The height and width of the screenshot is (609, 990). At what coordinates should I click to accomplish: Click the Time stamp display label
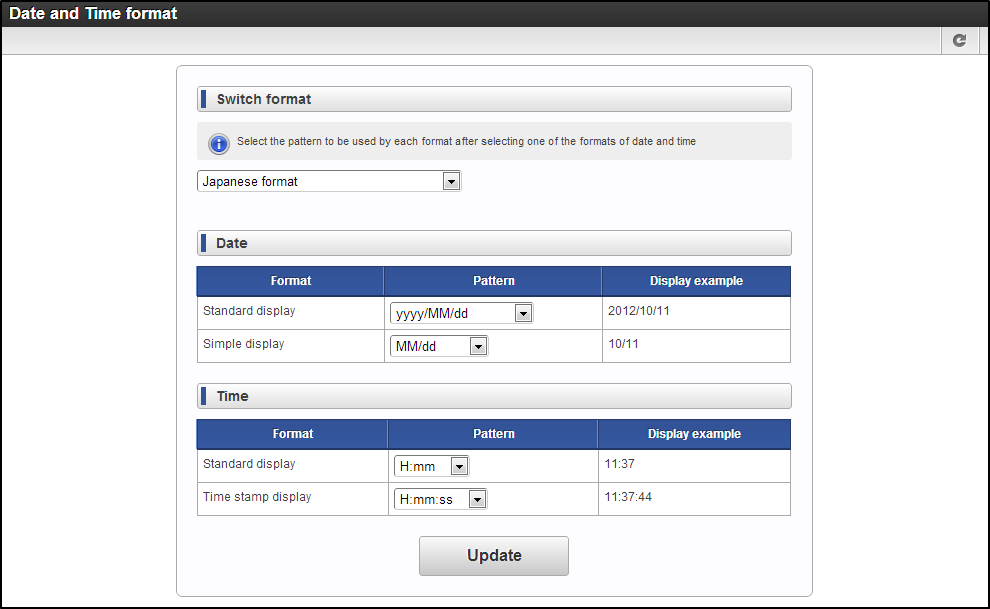[257, 497]
